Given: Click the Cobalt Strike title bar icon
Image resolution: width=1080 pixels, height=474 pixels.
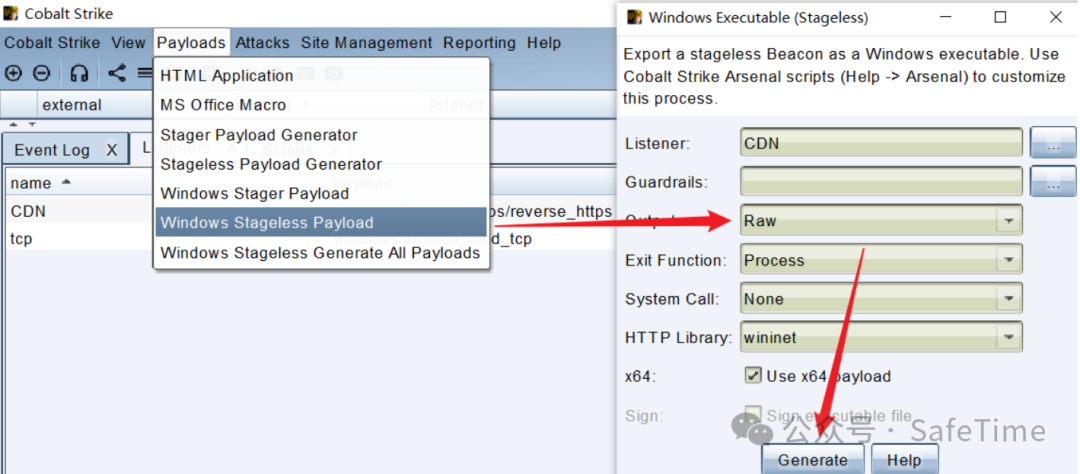Looking at the screenshot, I should [11, 13].
